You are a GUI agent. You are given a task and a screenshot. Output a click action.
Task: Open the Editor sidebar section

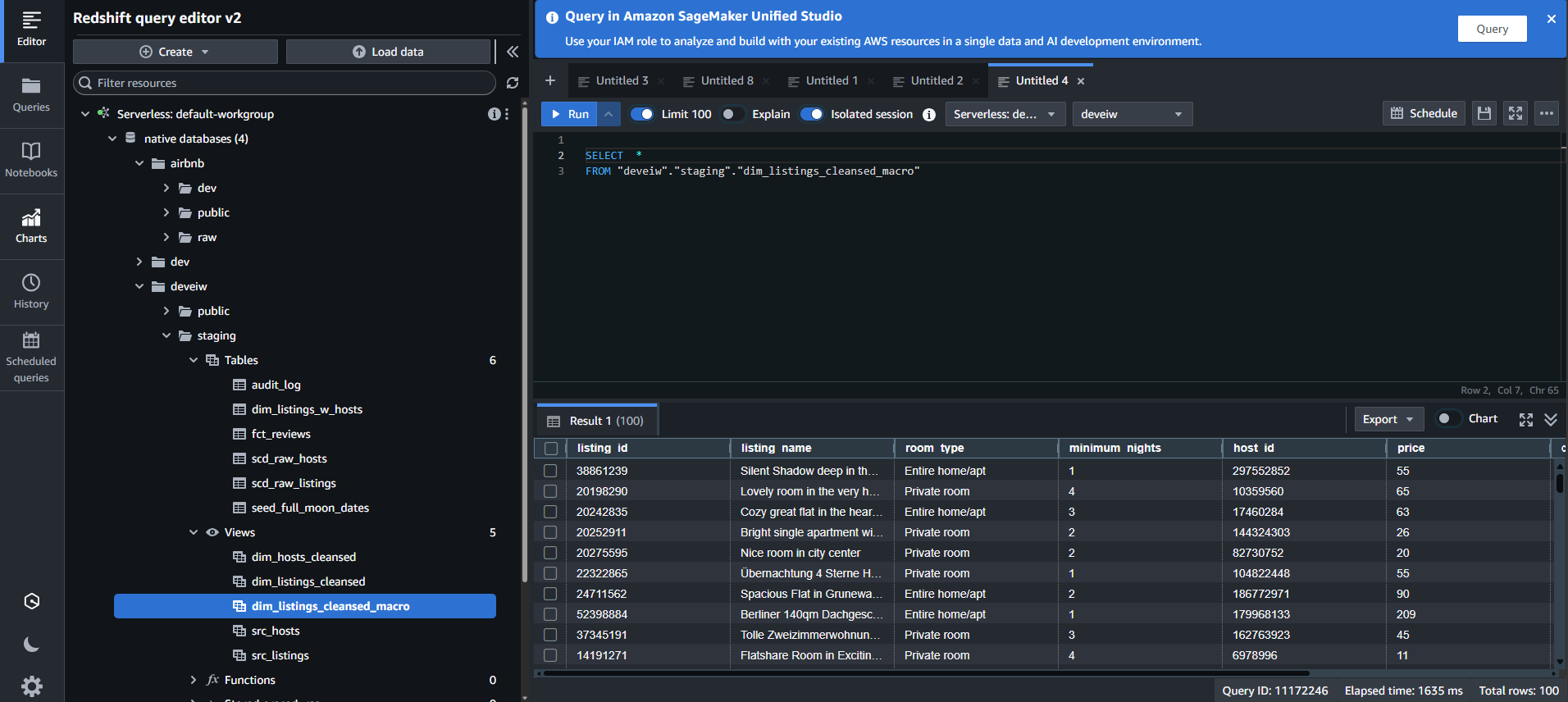tap(31, 30)
